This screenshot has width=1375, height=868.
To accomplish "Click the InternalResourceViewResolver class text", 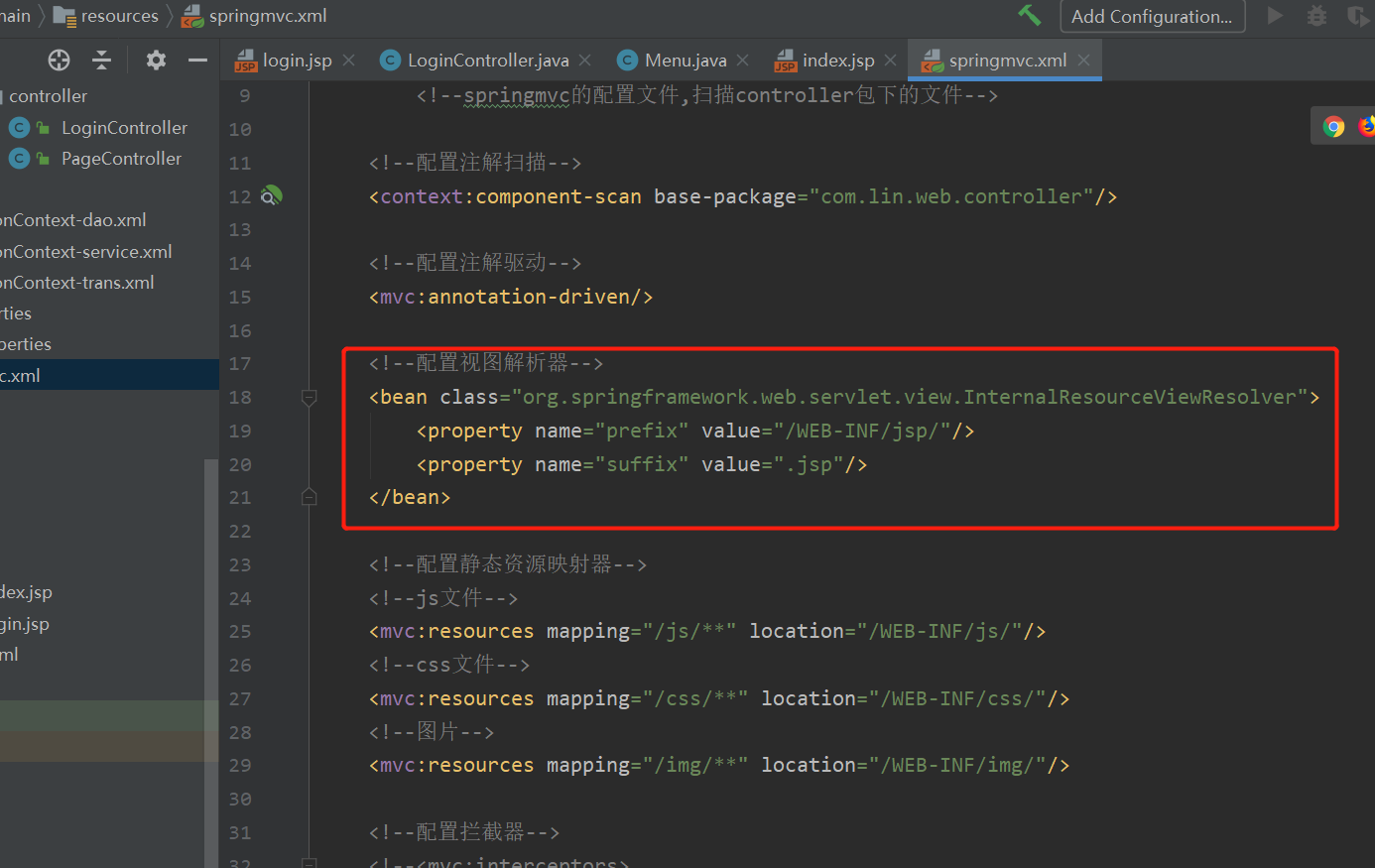I will click(1130, 397).
